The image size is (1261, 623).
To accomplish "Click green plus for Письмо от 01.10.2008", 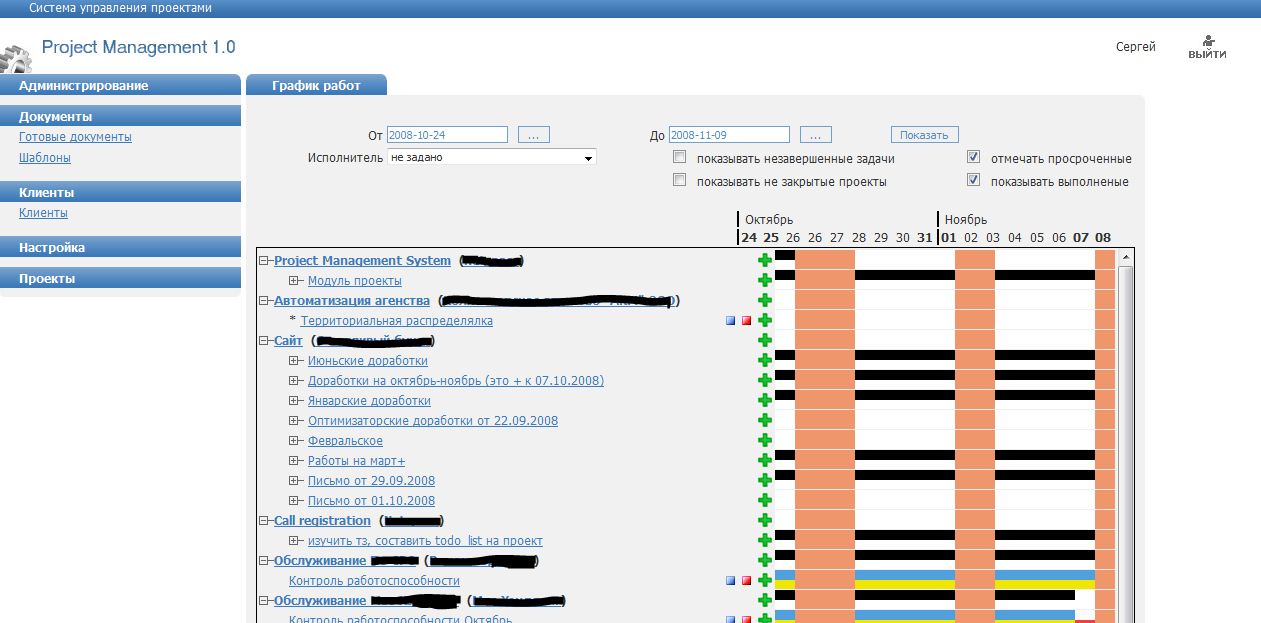I will click(765, 500).
